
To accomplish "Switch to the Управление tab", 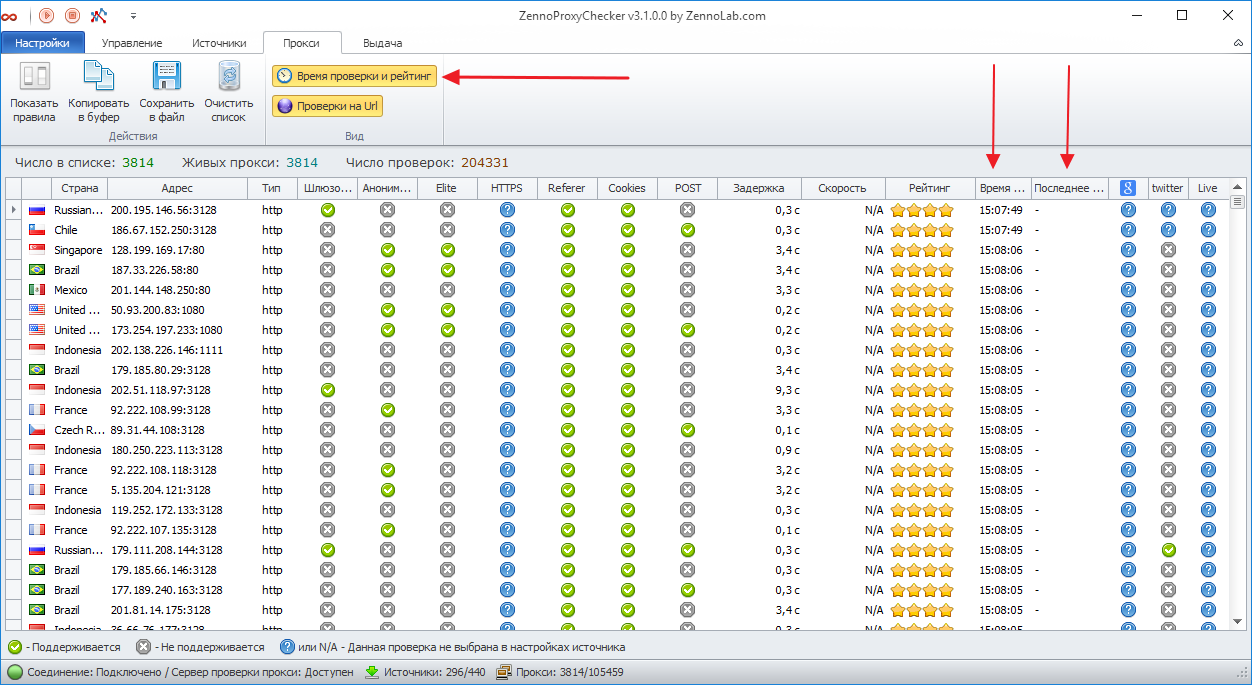I will coord(132,43).
